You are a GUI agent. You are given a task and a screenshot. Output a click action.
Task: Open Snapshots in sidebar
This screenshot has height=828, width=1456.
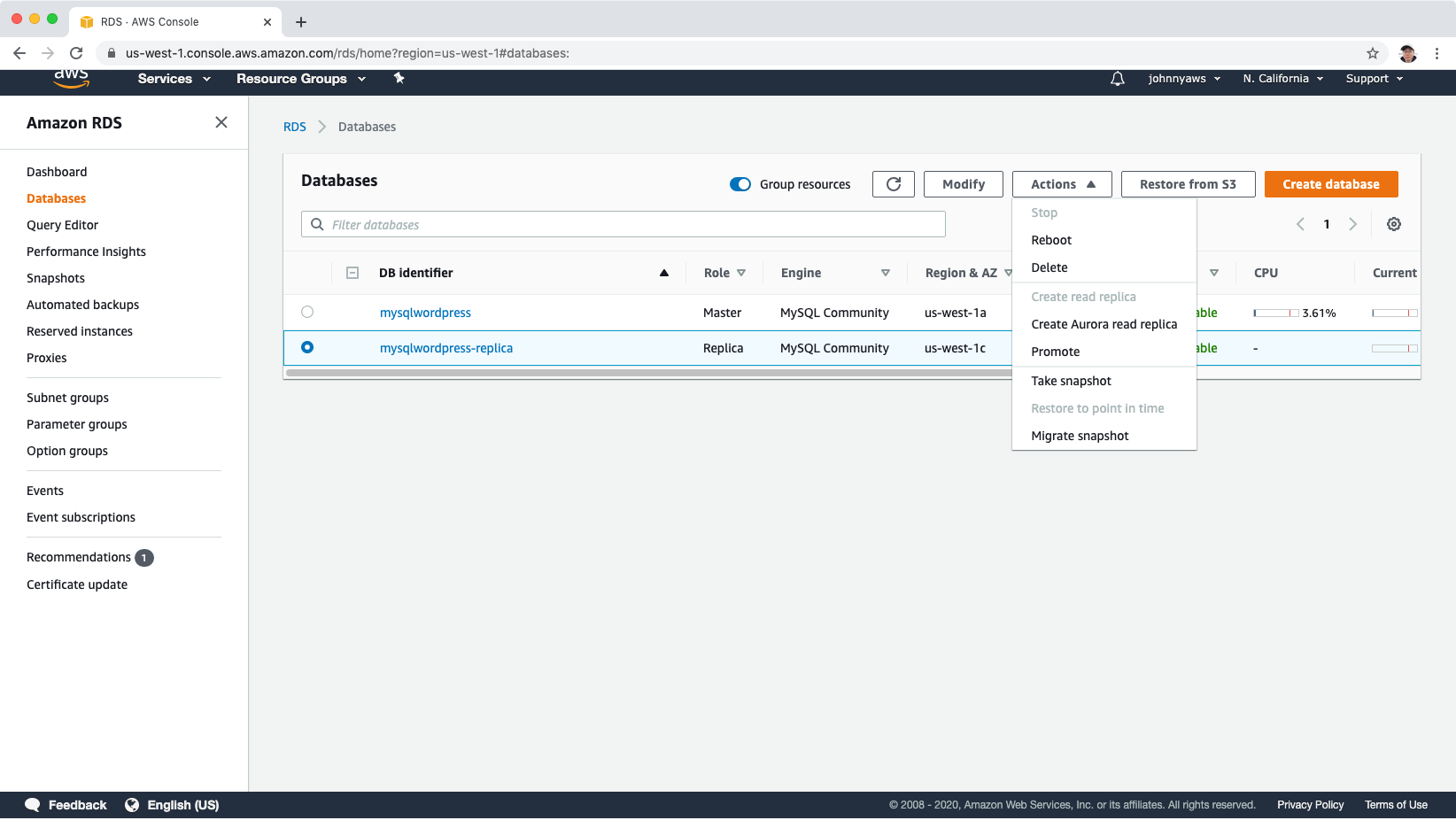[x=56, y=278]
